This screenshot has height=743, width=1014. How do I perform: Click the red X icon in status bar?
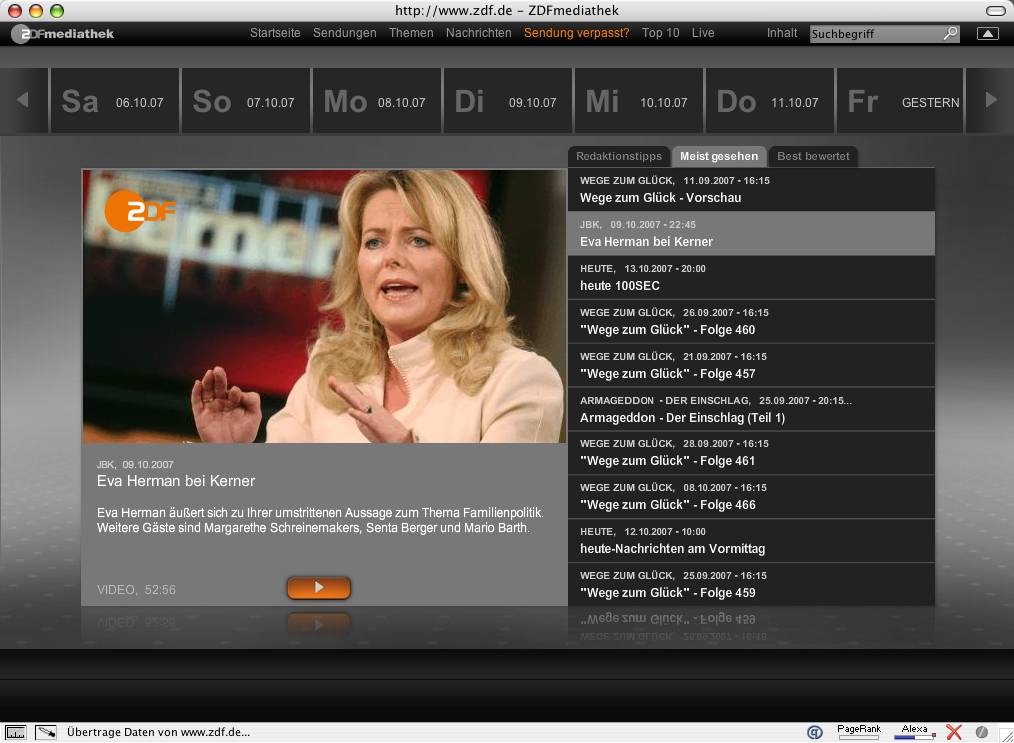[x=954, y=732]
